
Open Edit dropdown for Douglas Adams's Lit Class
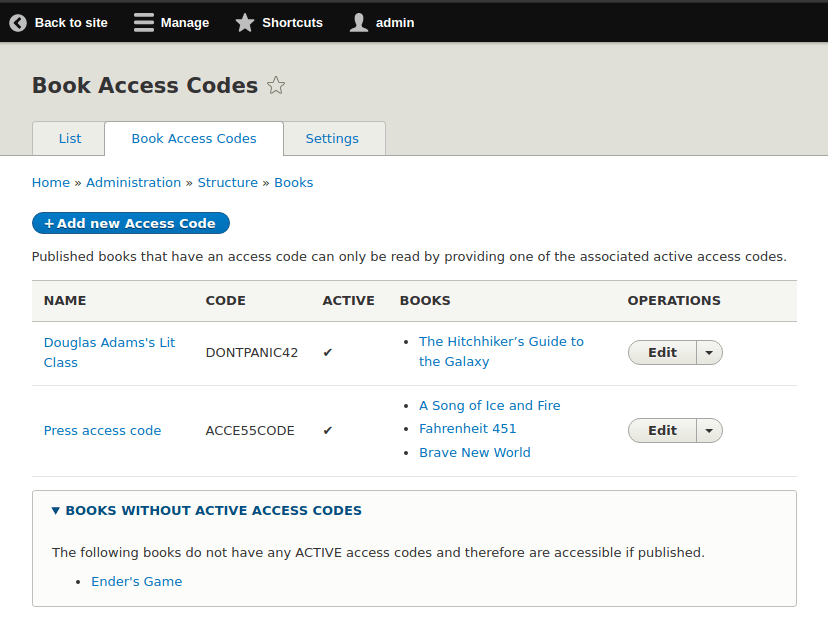click(x=709, y=352)
